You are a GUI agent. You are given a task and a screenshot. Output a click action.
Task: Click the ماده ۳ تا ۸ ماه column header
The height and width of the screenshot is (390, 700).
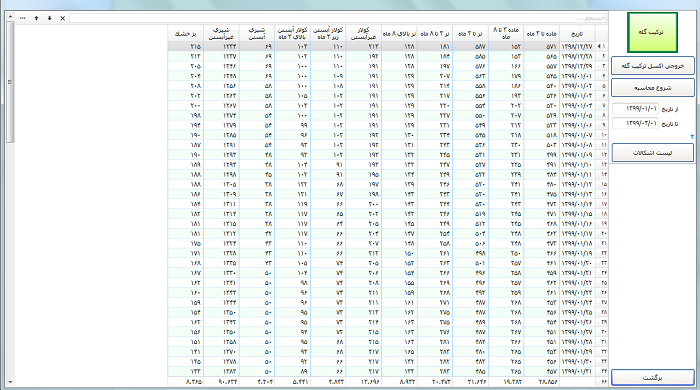point(506,34)
